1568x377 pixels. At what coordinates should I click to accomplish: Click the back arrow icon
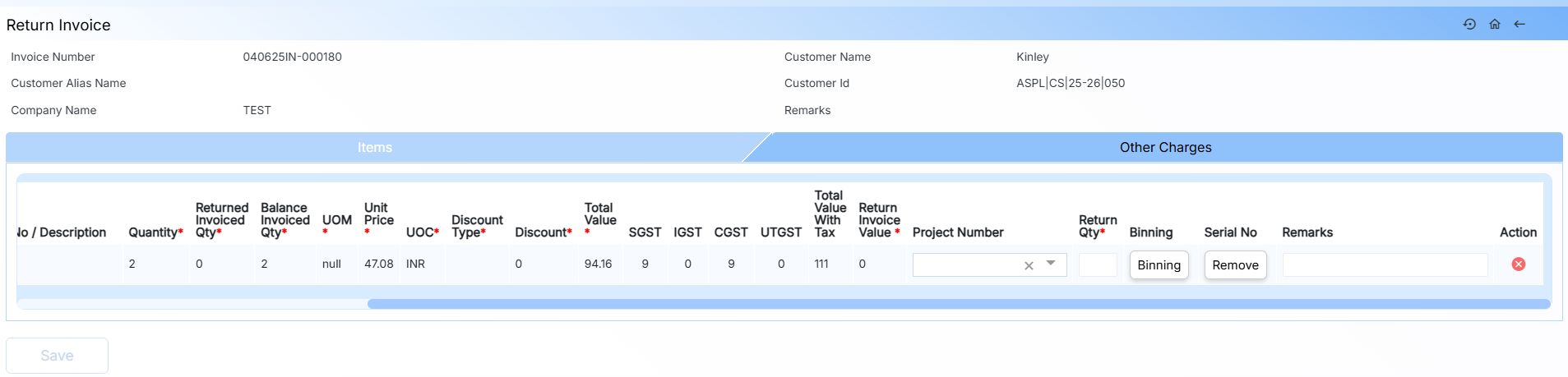(1519, 25)
